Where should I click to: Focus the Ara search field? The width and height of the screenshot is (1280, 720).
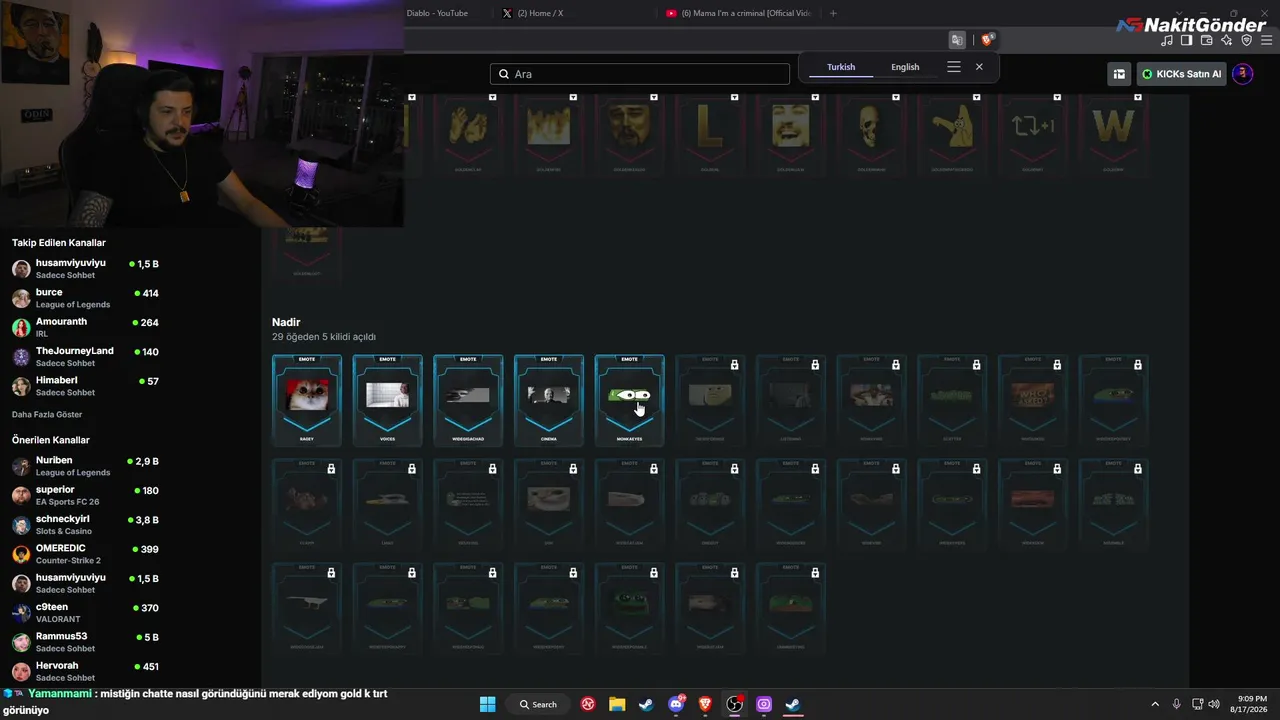[x=640, y=74]
